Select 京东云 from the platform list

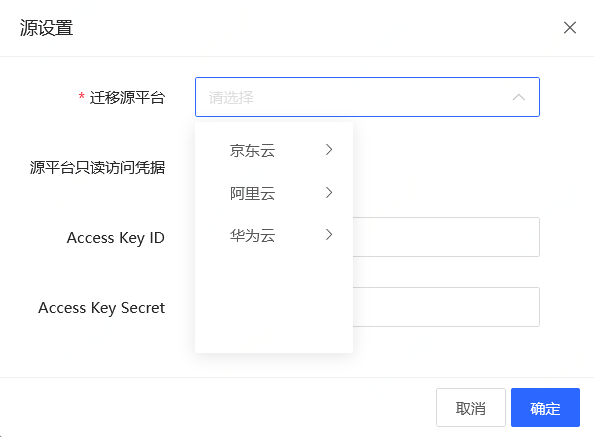274,150
